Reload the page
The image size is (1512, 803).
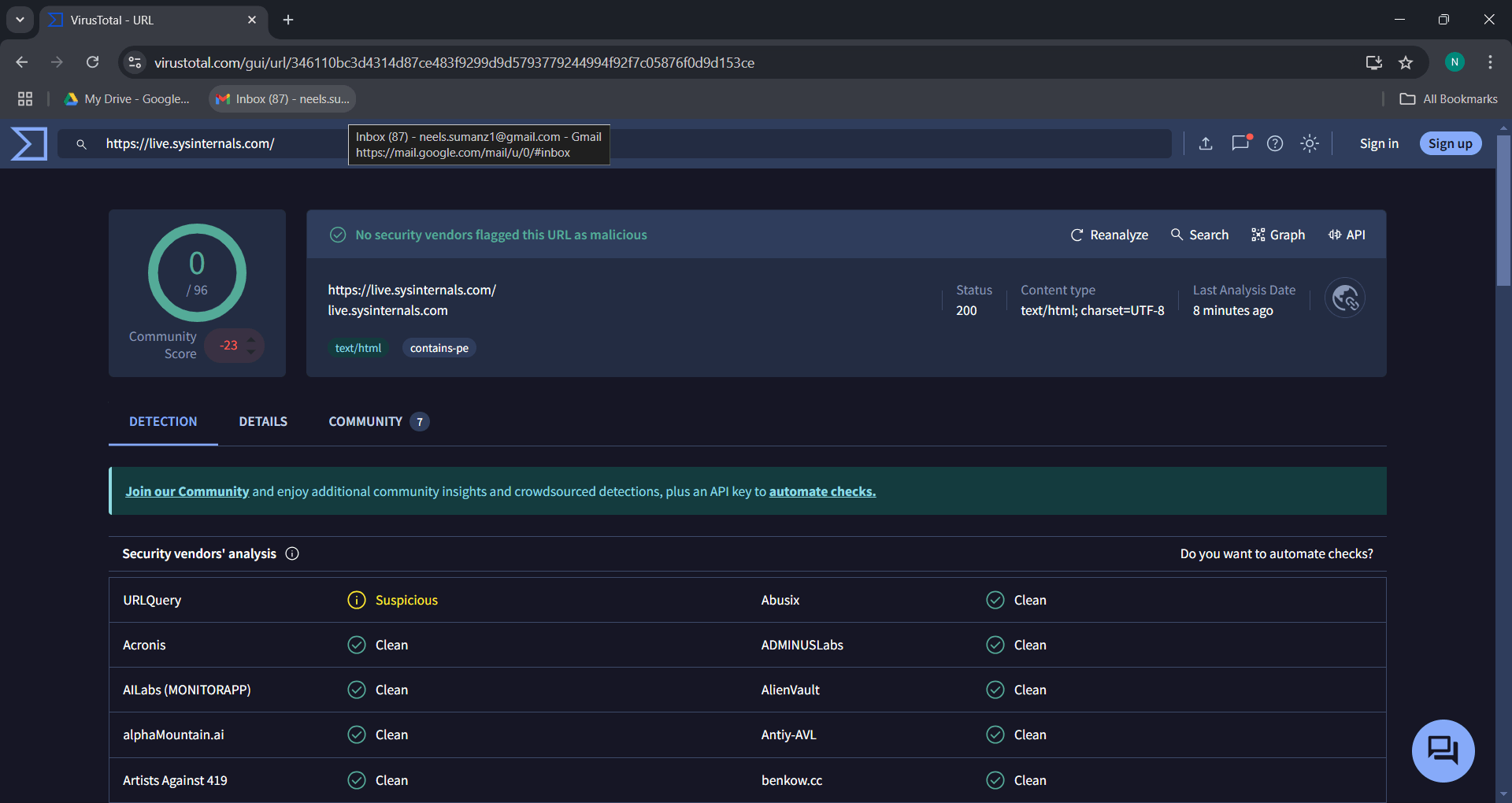coord(92,62)
